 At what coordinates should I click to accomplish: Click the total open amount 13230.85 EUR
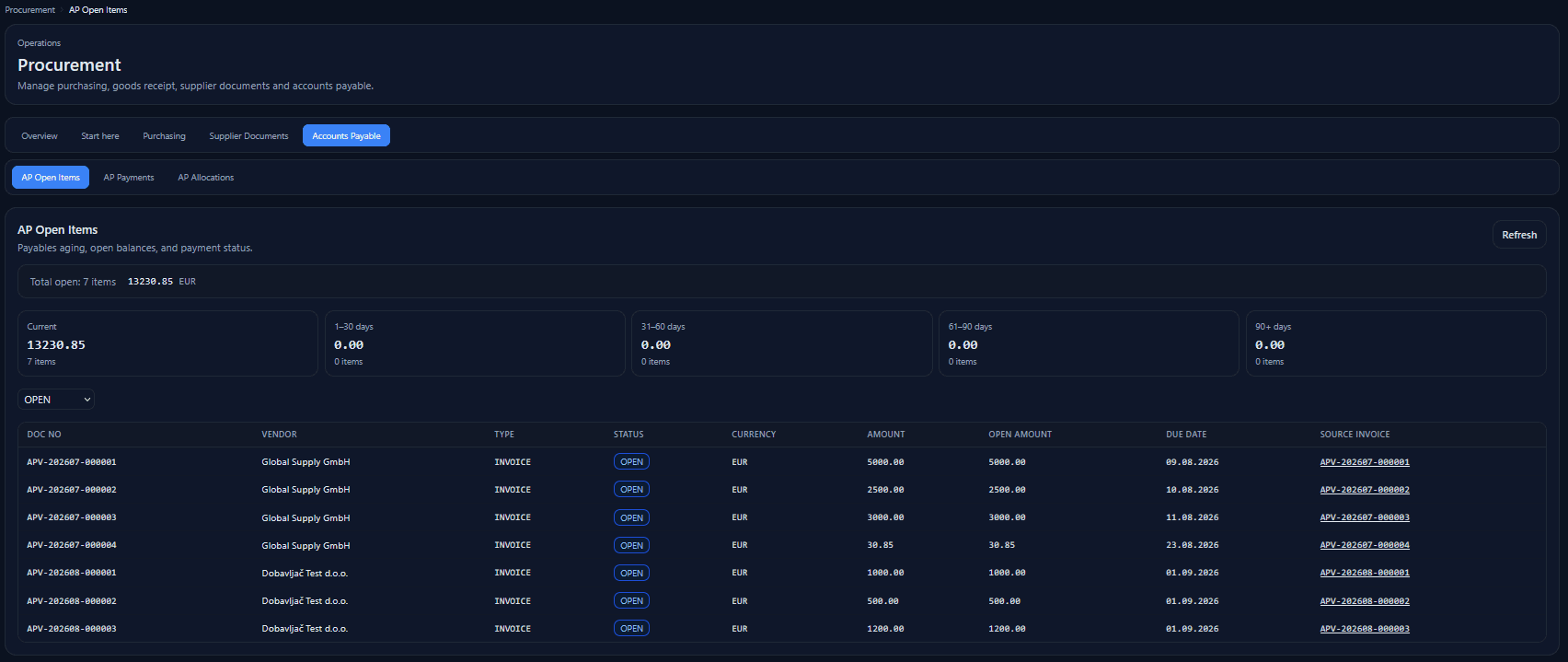click(161, 282)
